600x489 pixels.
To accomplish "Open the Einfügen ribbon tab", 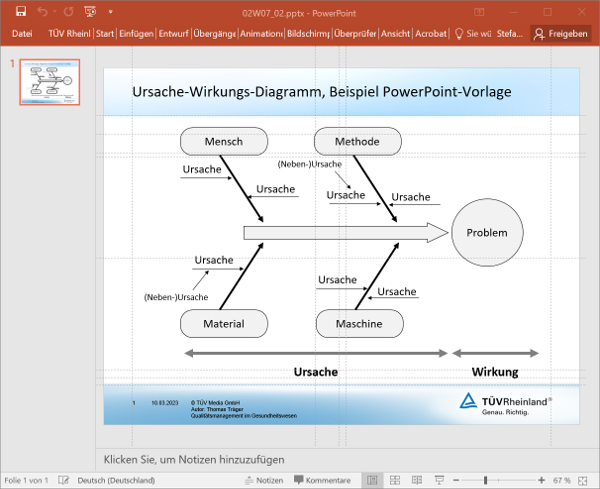I will click(x=136, y=33).
